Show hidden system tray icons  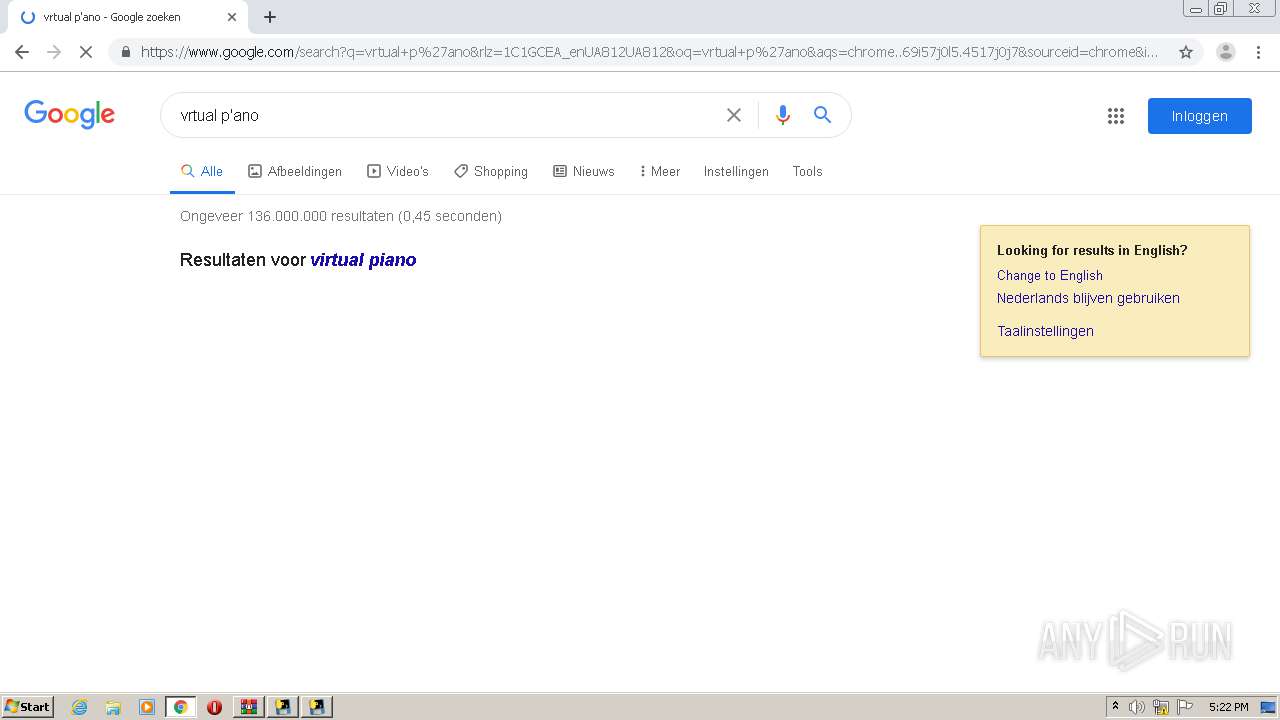tap(1116, 707)
